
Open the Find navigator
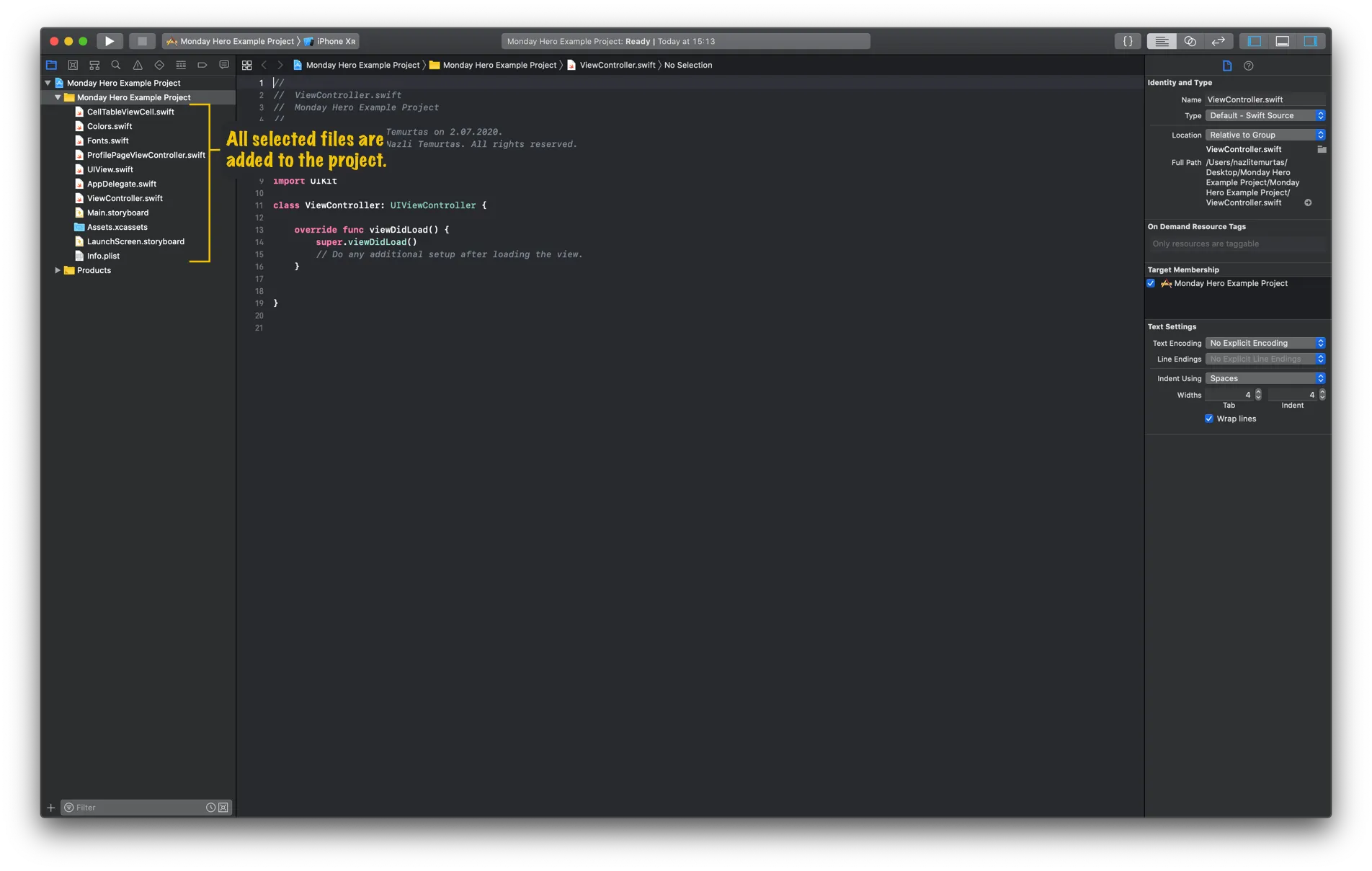point(116,65)
